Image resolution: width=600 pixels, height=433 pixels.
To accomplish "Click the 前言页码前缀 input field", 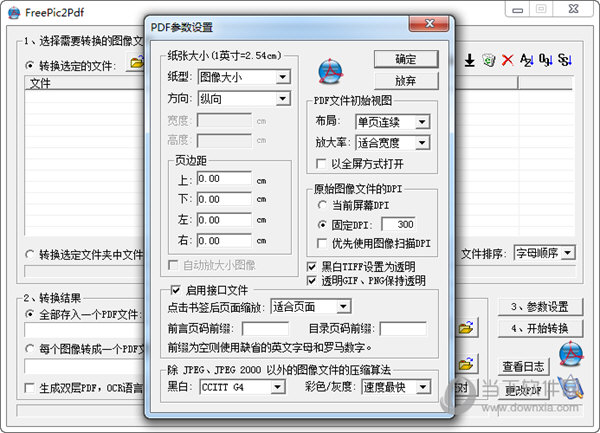I will coord(265,329).
